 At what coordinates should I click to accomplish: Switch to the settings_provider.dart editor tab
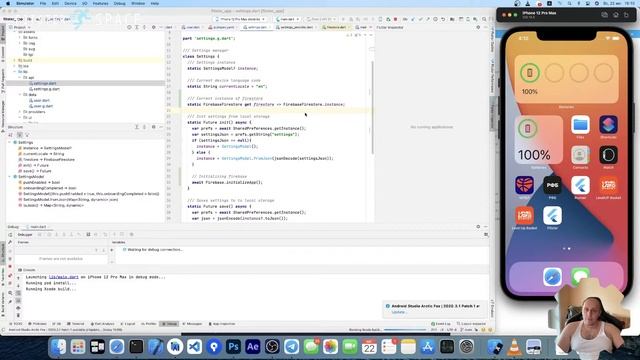(296, 27)
